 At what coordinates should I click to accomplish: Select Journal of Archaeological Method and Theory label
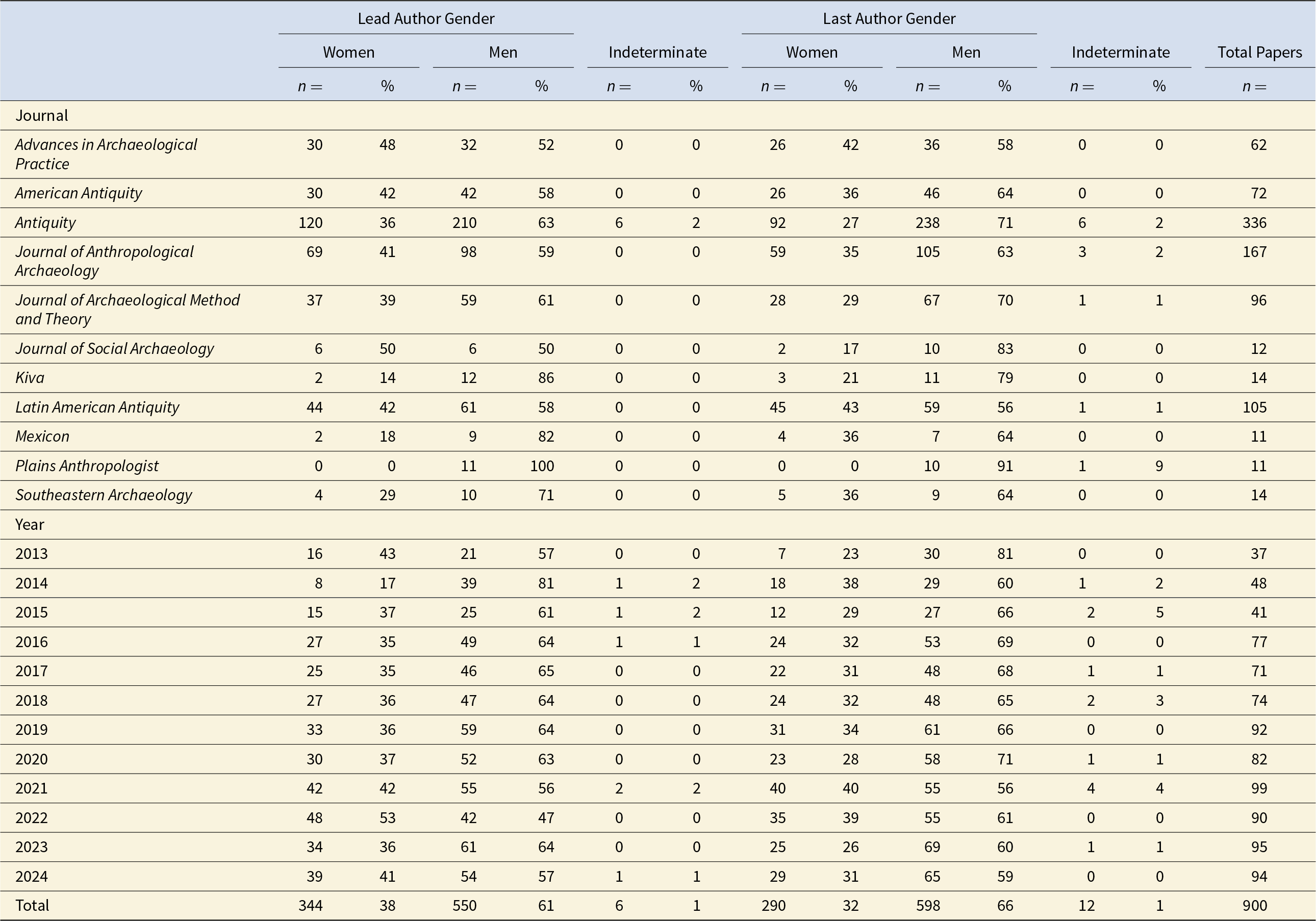coord(127,310)
